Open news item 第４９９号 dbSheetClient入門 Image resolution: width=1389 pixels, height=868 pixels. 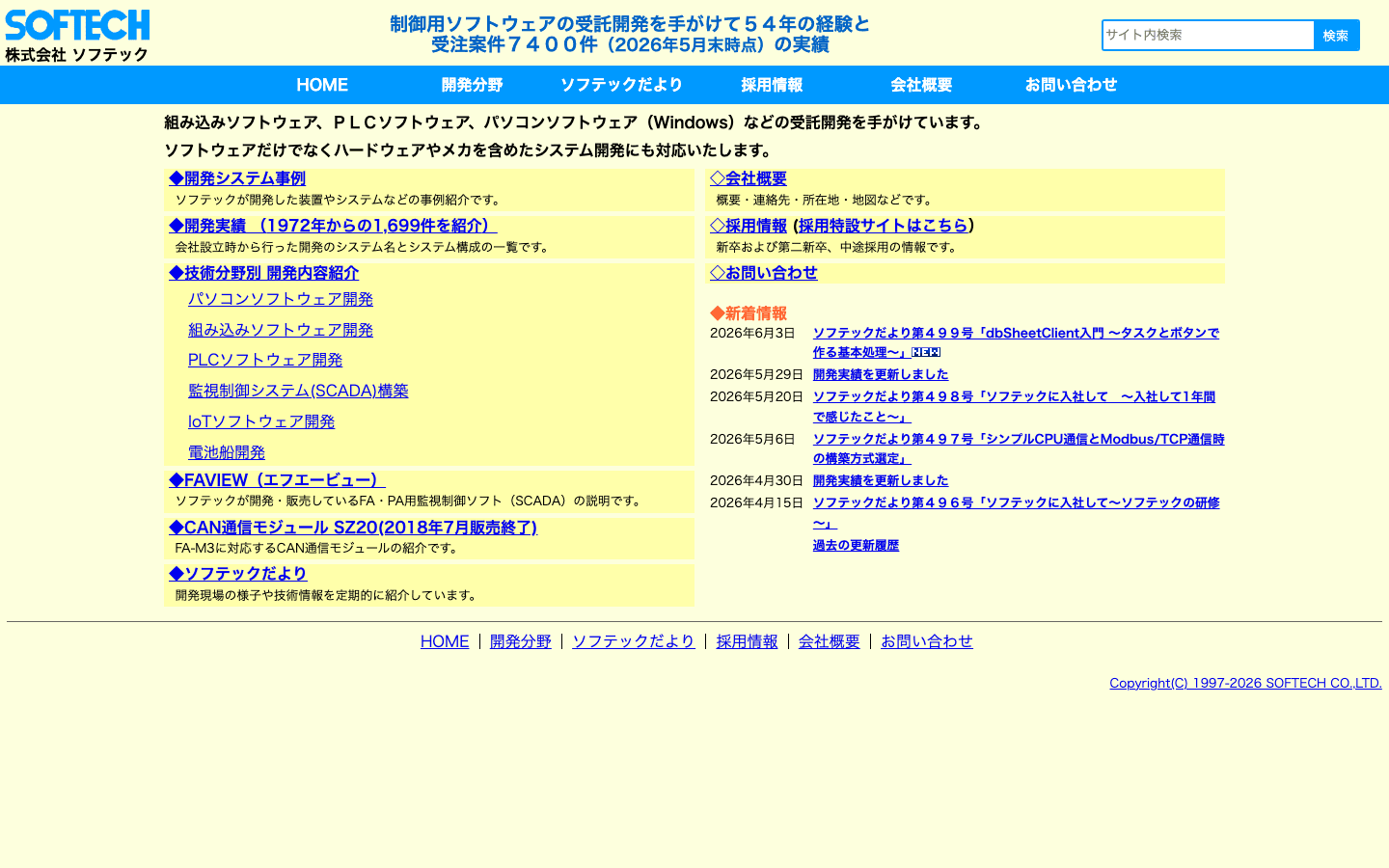coord(1016,342)
